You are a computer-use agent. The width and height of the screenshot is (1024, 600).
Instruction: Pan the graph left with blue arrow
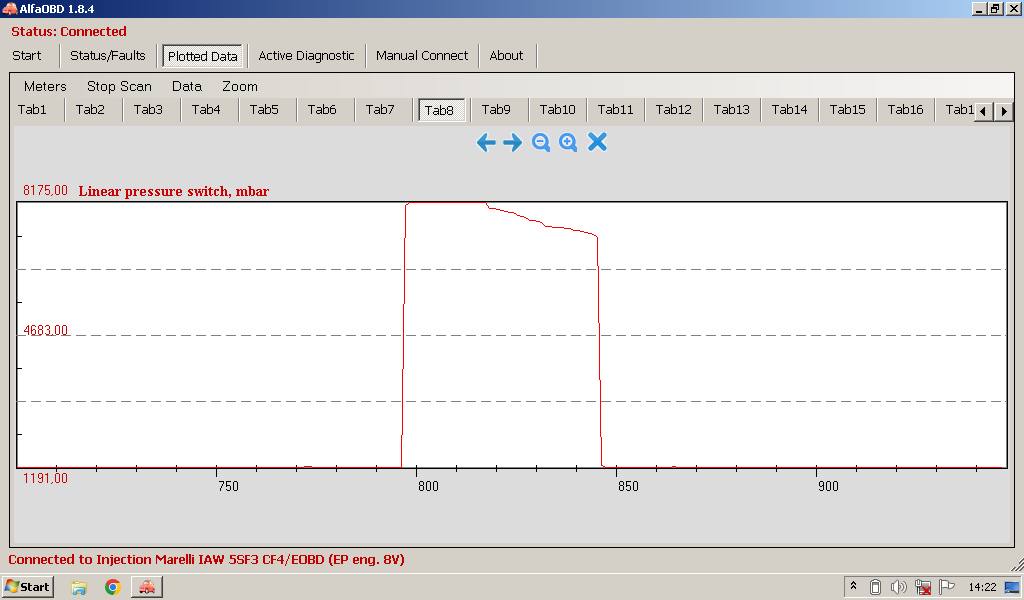point(486,143)
